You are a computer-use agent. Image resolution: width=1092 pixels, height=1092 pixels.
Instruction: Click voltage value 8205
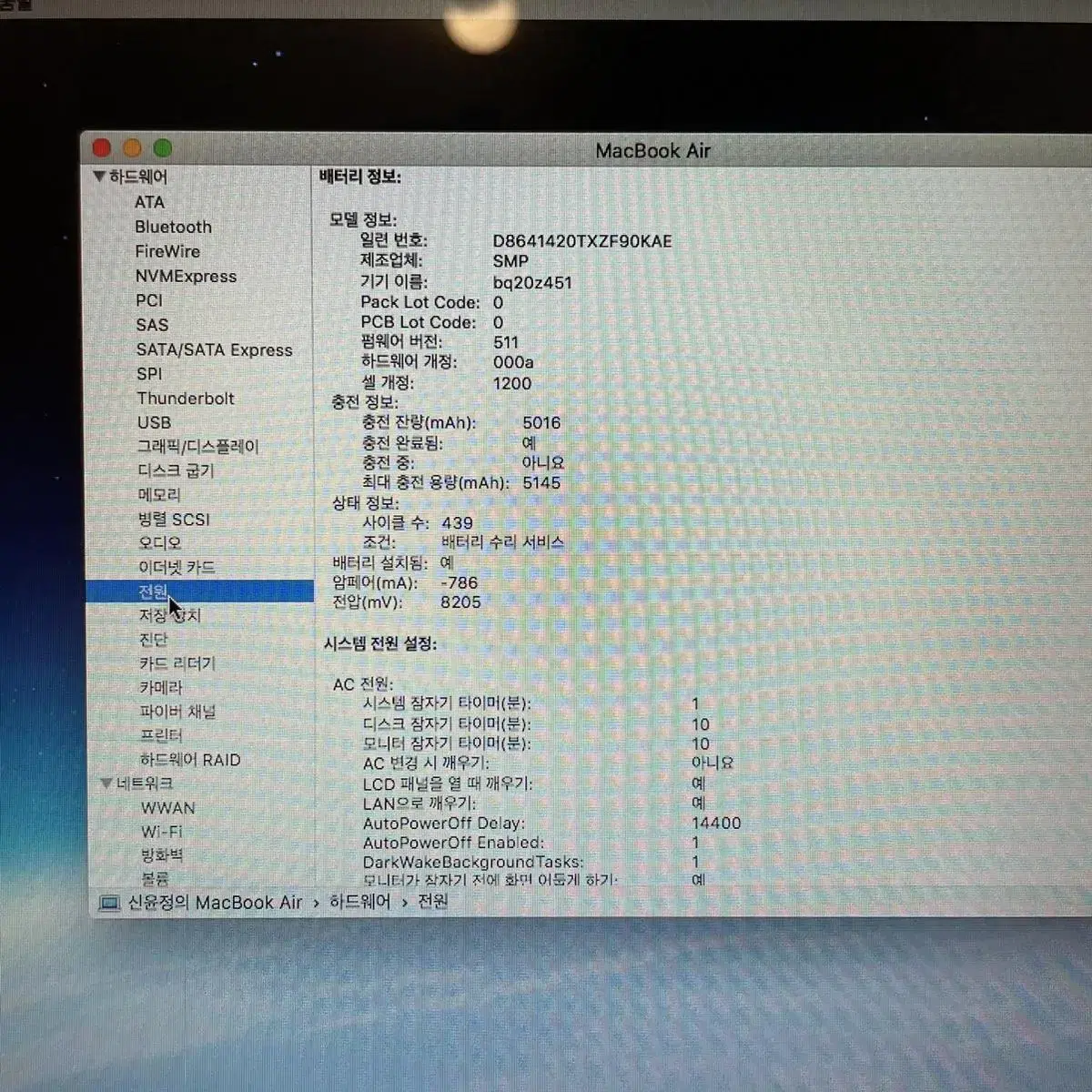pyautogui.click(x=460, y=602)
